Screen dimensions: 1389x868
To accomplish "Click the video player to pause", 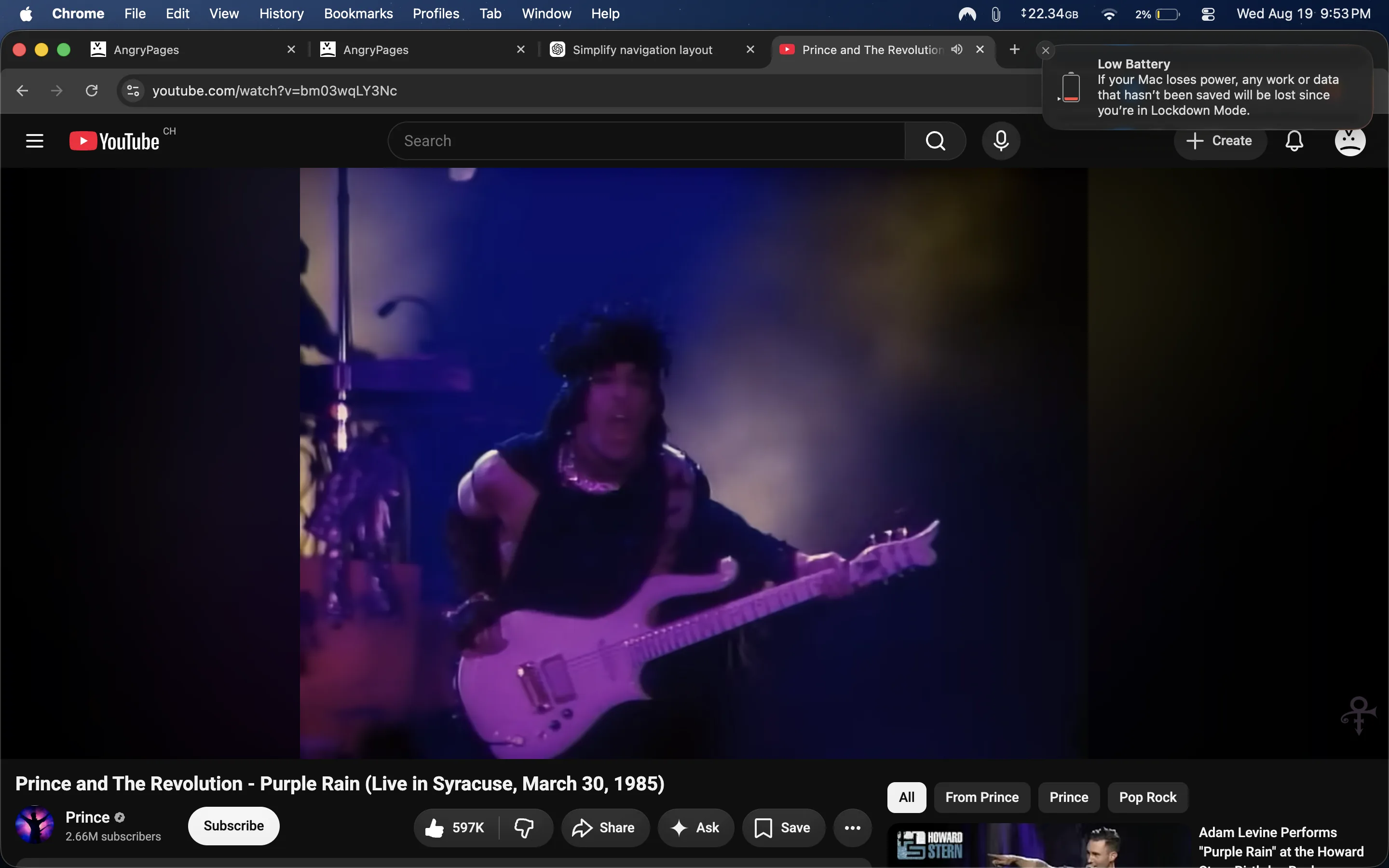I will (694, 463).
